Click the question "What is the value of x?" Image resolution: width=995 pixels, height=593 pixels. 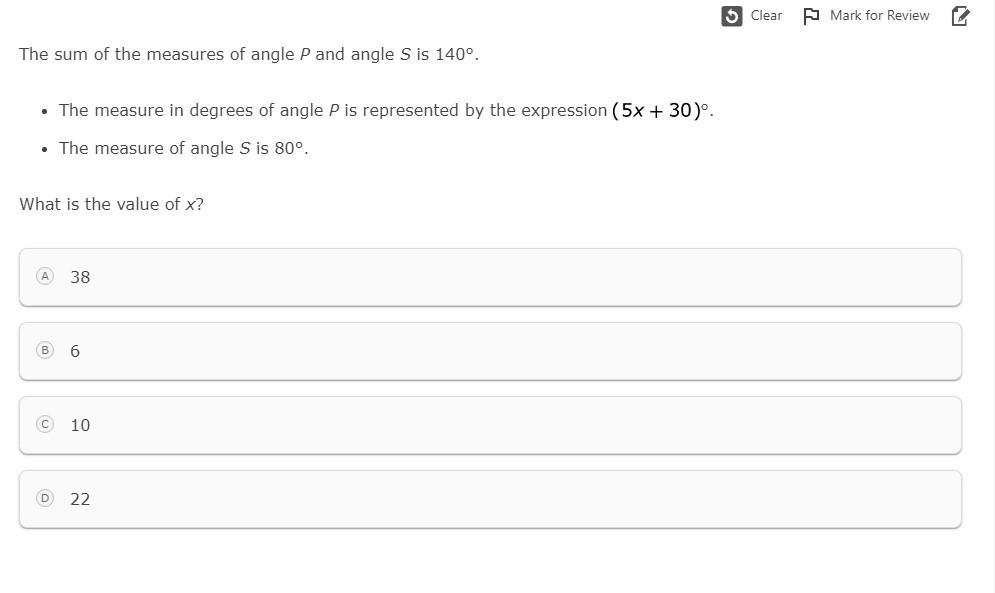click(111, 204)
